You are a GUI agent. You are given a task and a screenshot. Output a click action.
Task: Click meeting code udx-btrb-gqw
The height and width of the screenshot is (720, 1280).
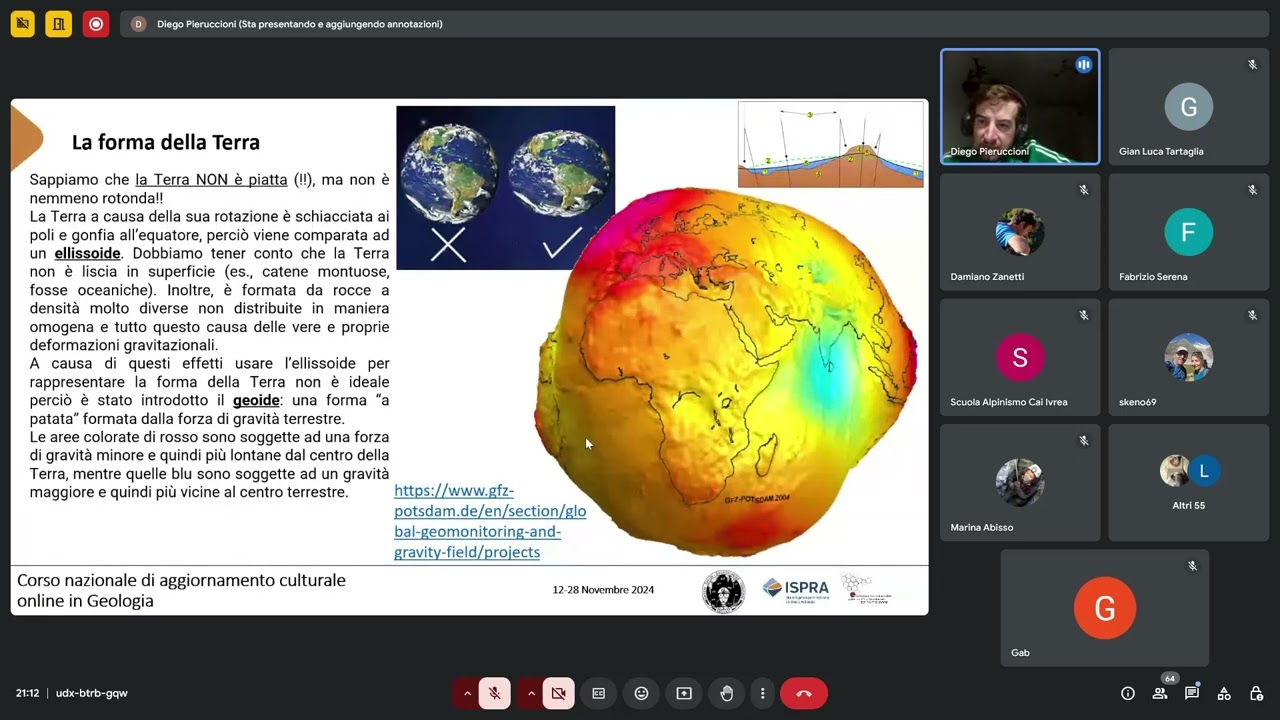tap(91, 693)
